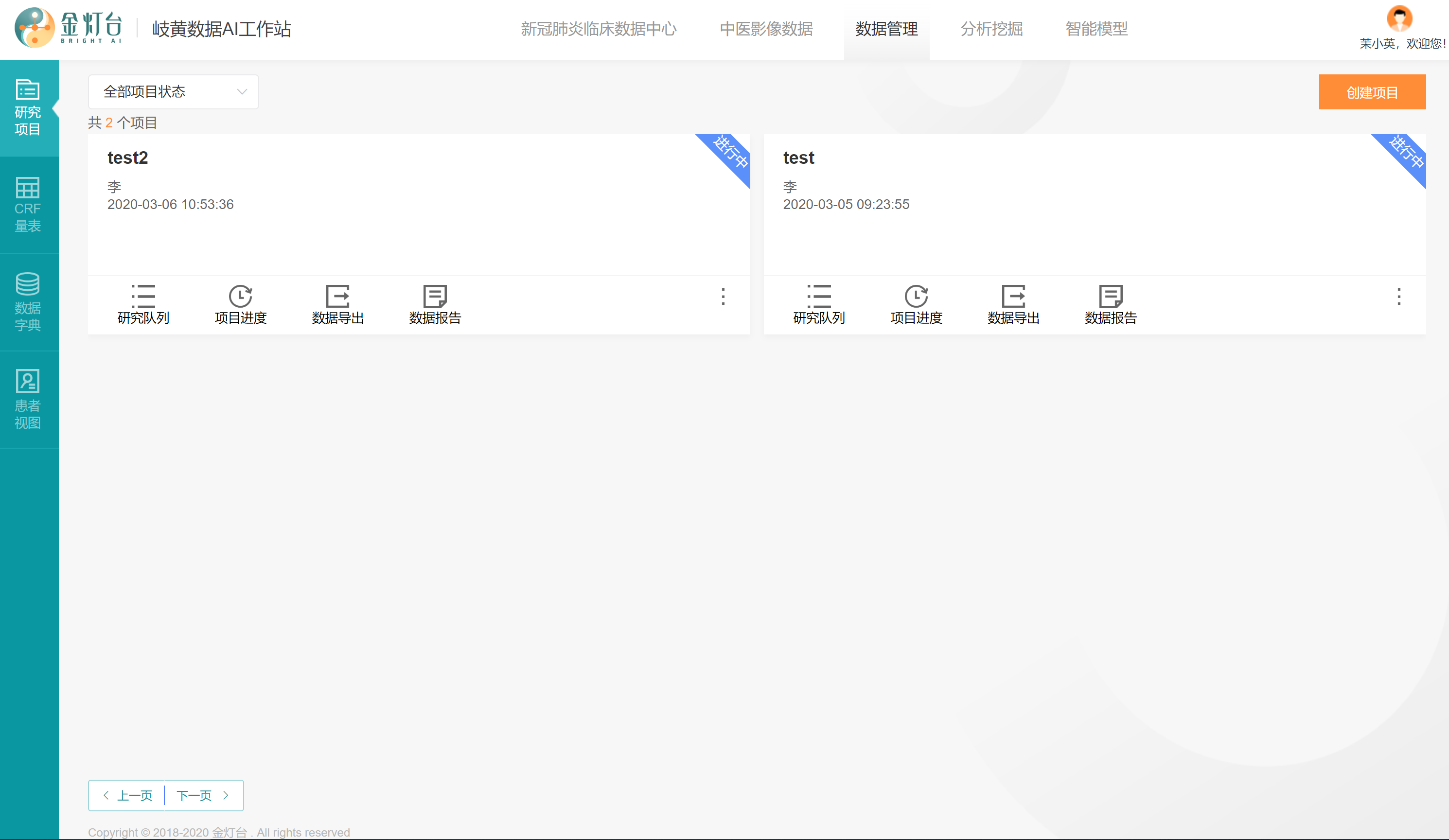Open 数据报告 icon on test card
The height and width of the screenshot is (840, 1449).
(1110, 297)
